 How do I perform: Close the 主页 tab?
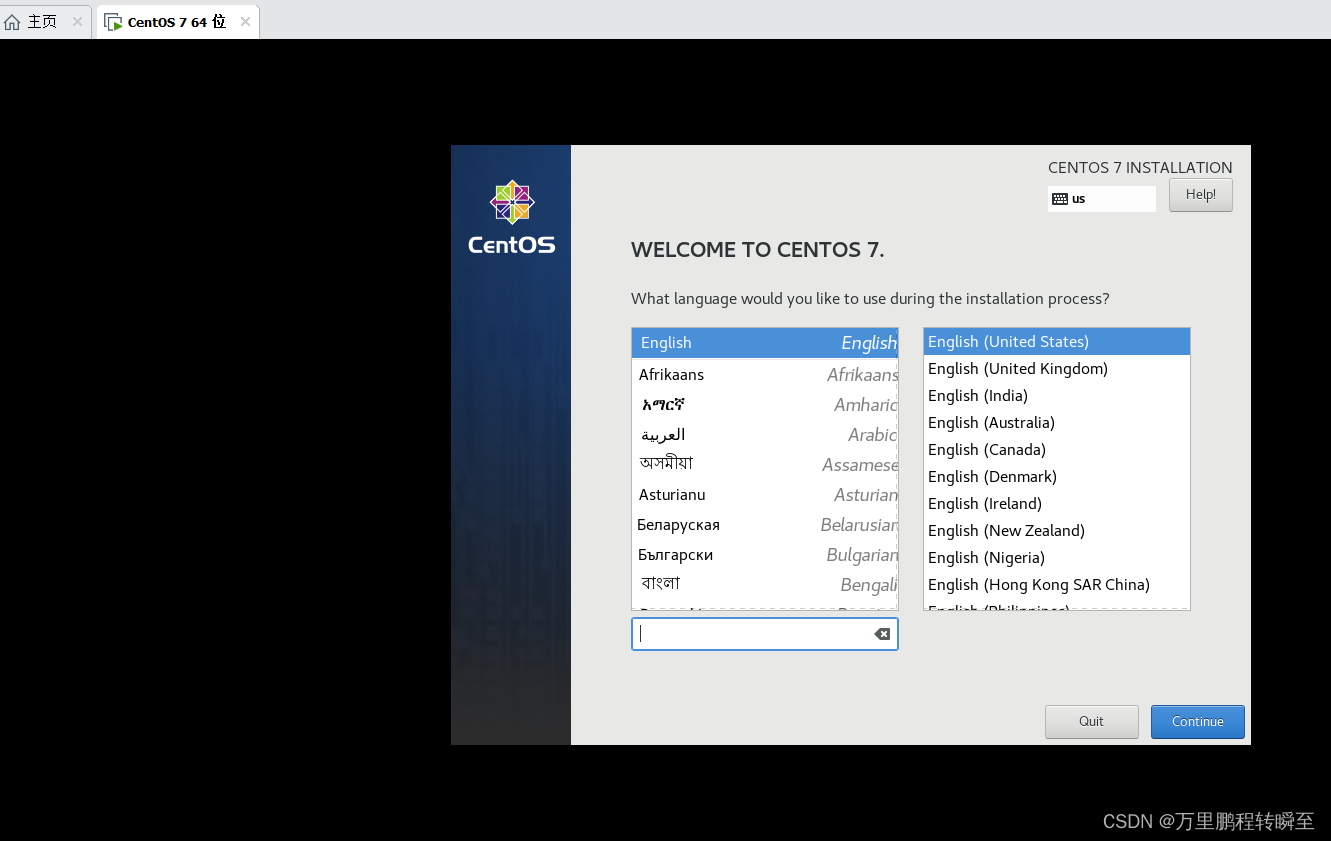click(77, 22)
